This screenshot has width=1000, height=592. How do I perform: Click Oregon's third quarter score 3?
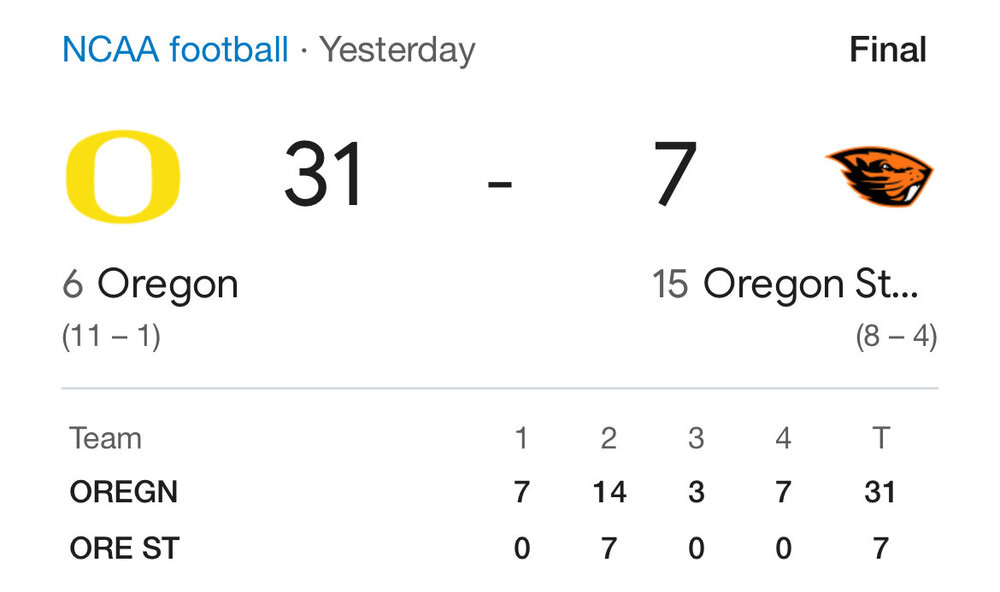[x=696, y=492]
